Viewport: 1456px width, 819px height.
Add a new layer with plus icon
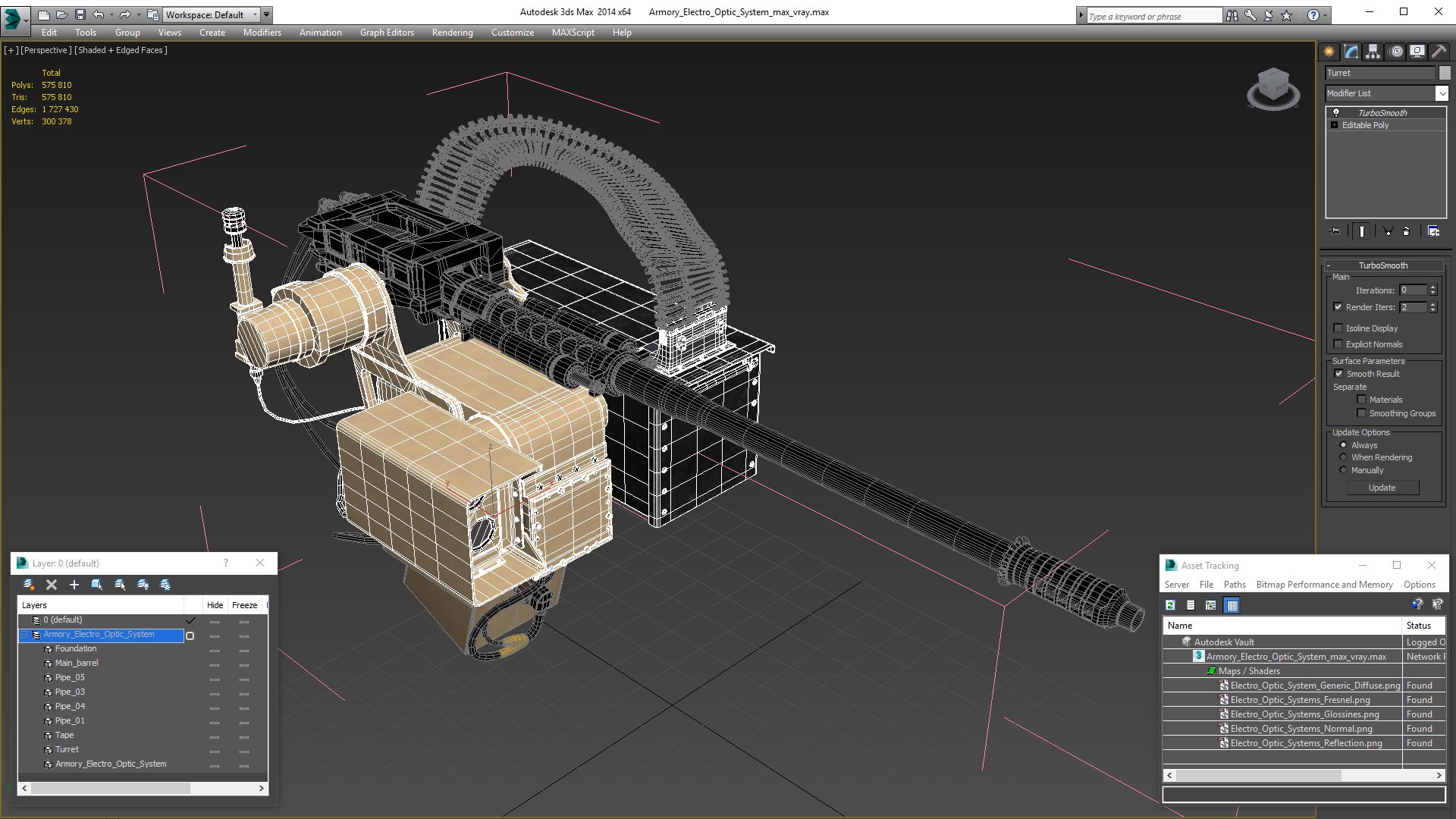(x=74, y=585)
